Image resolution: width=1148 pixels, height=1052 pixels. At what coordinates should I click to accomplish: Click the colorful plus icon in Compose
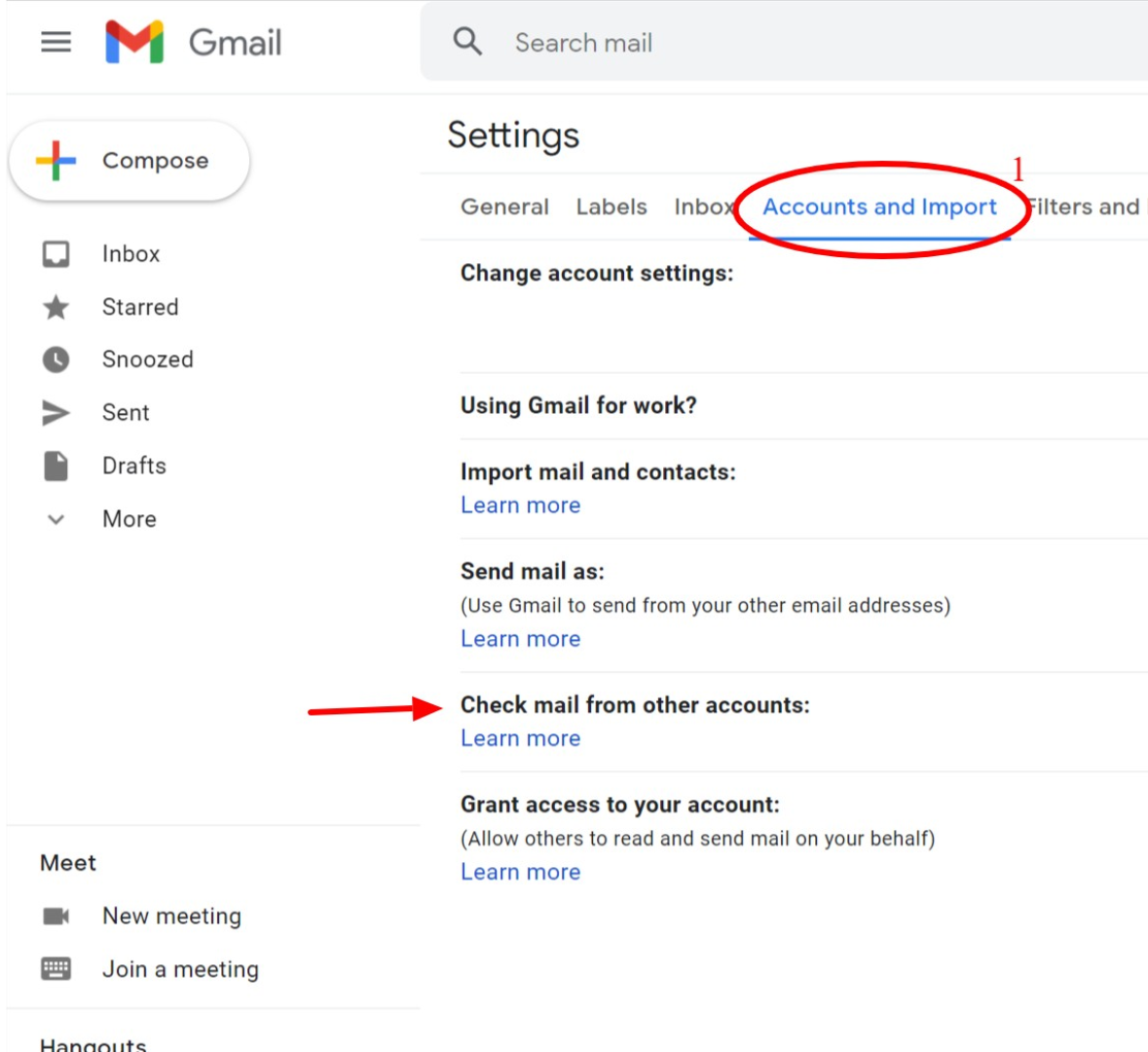click(x=56, y=161)
